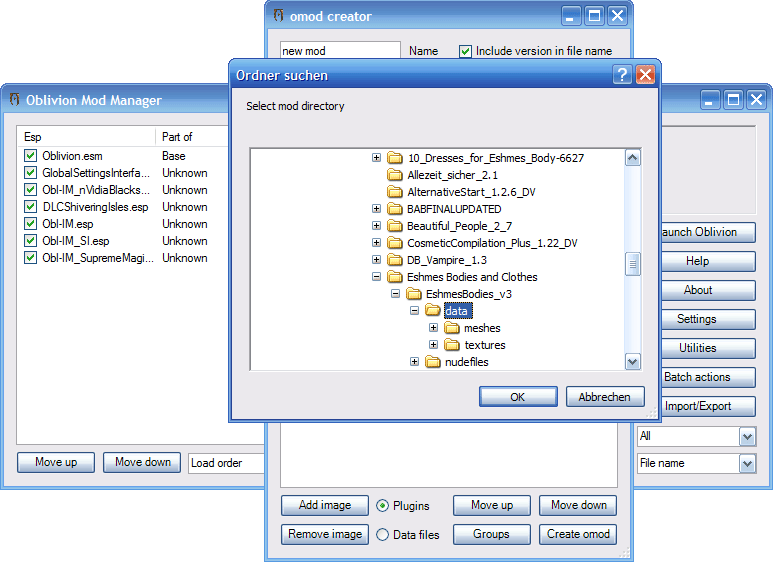Screen dimensions: 774x563
Task: Confirm folder selection with OK
Action: [518, 397]
